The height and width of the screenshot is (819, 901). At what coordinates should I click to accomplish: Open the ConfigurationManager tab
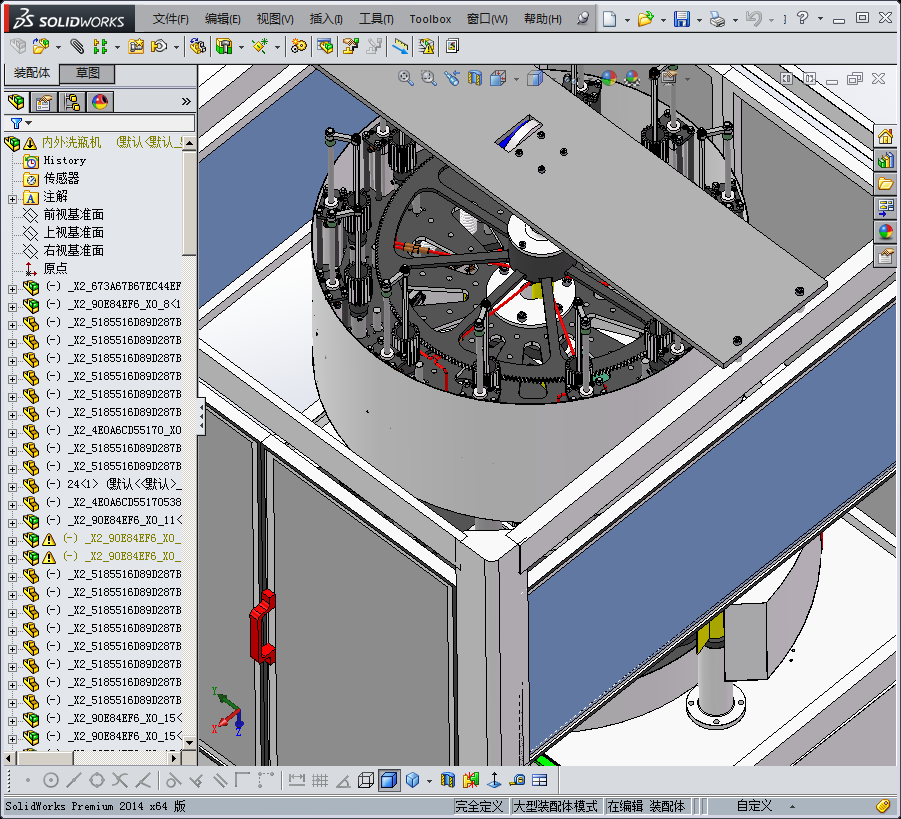pyautogui.click(x=72, y=102)
